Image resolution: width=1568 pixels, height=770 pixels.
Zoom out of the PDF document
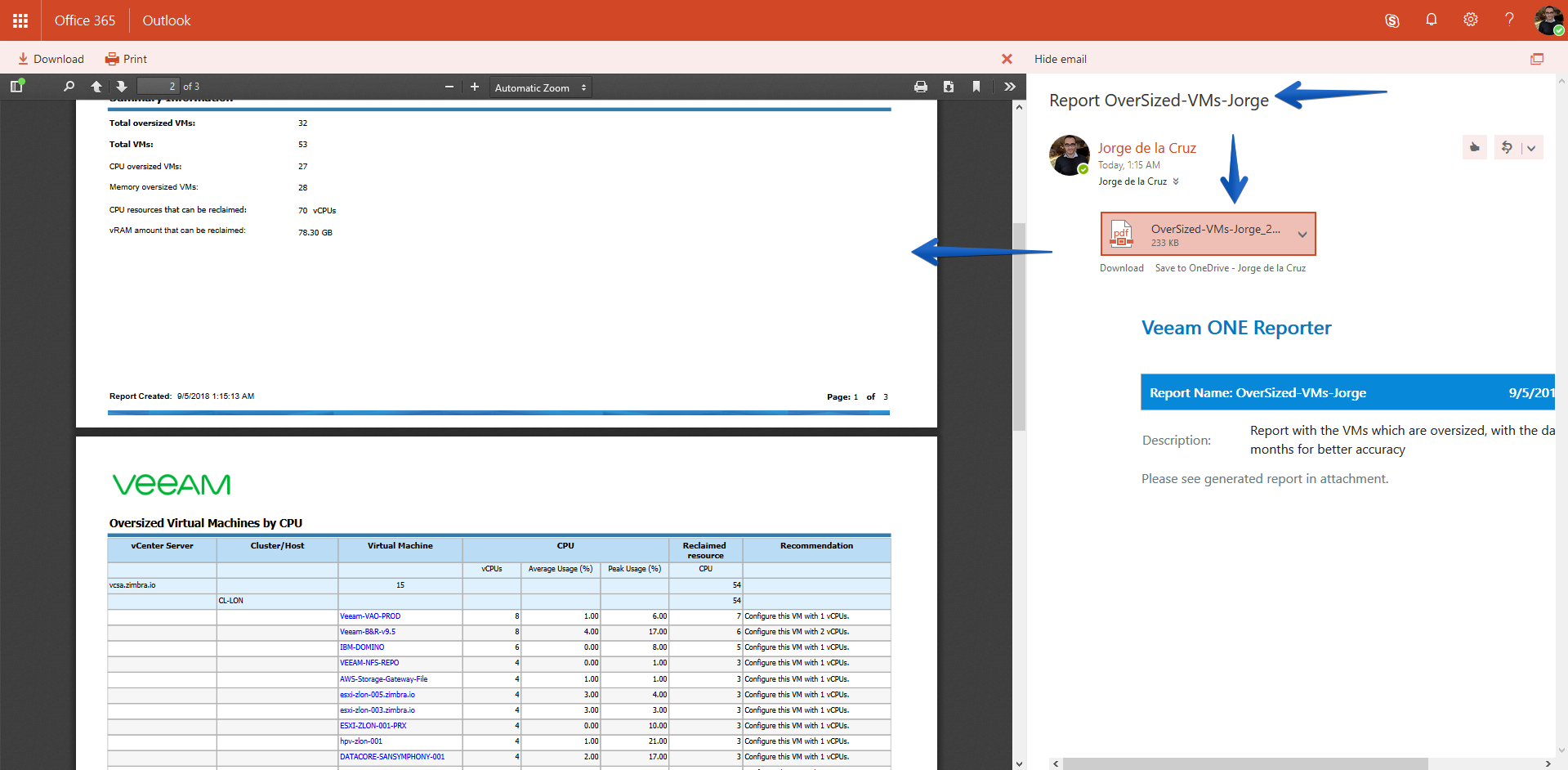[x=449, y=87]
